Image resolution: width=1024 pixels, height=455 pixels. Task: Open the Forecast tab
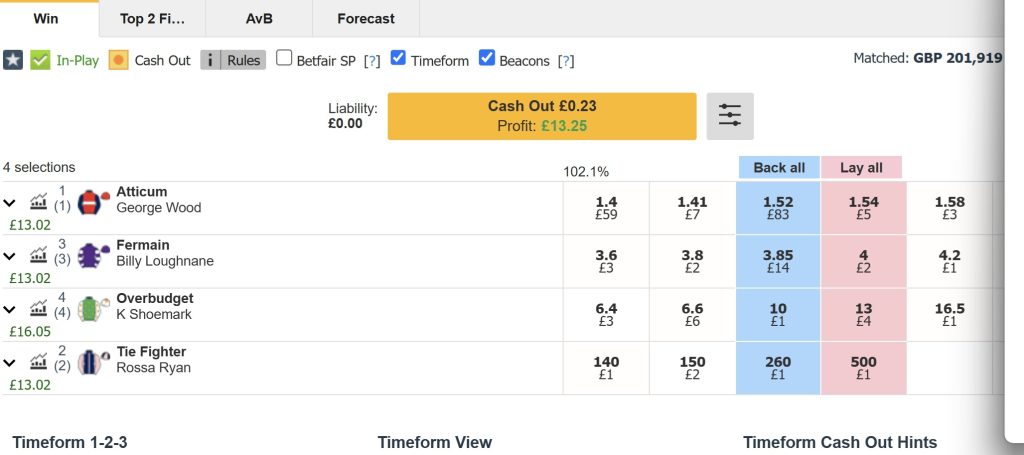(366, 18)
